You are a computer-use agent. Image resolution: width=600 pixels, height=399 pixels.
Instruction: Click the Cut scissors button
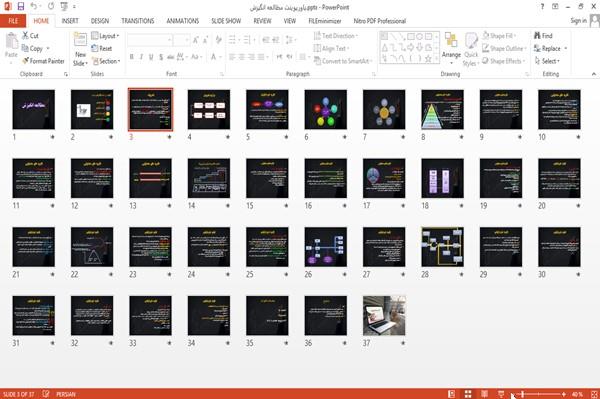coord(30,36)
